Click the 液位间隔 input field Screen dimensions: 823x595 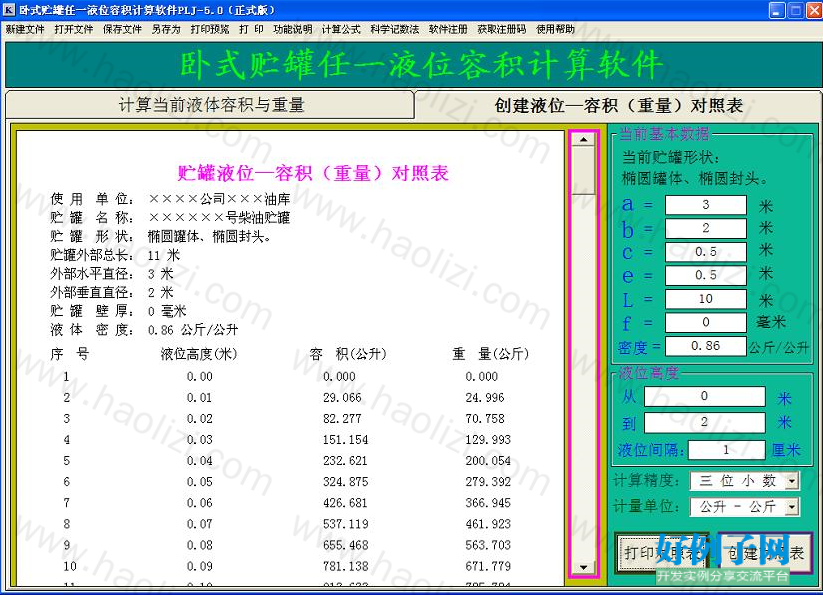point(726,450)
